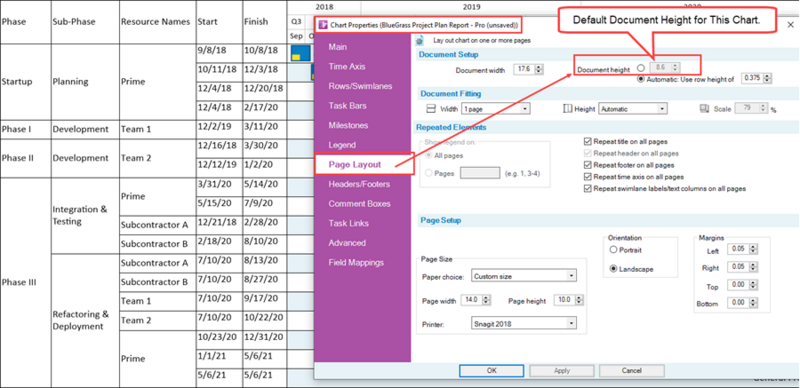Click the Refactoring & Deployment cell

[x=85, y=321]
